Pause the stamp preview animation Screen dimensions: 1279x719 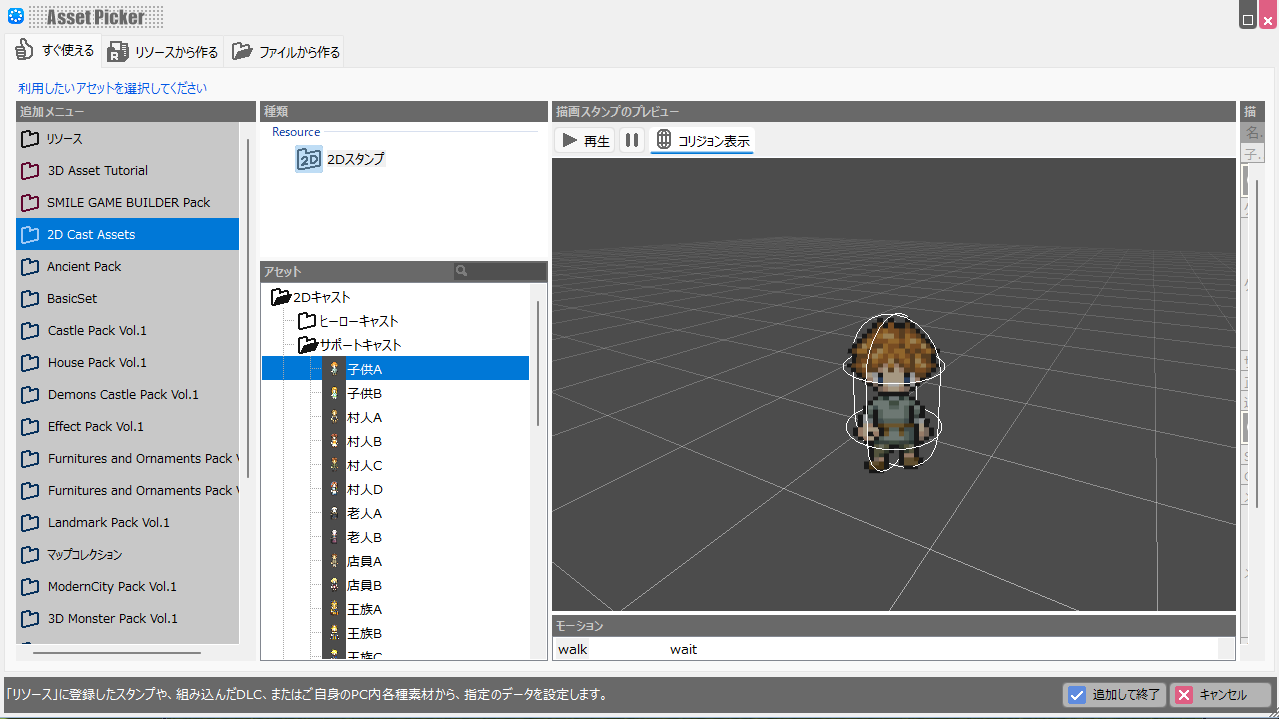point(632,141)
